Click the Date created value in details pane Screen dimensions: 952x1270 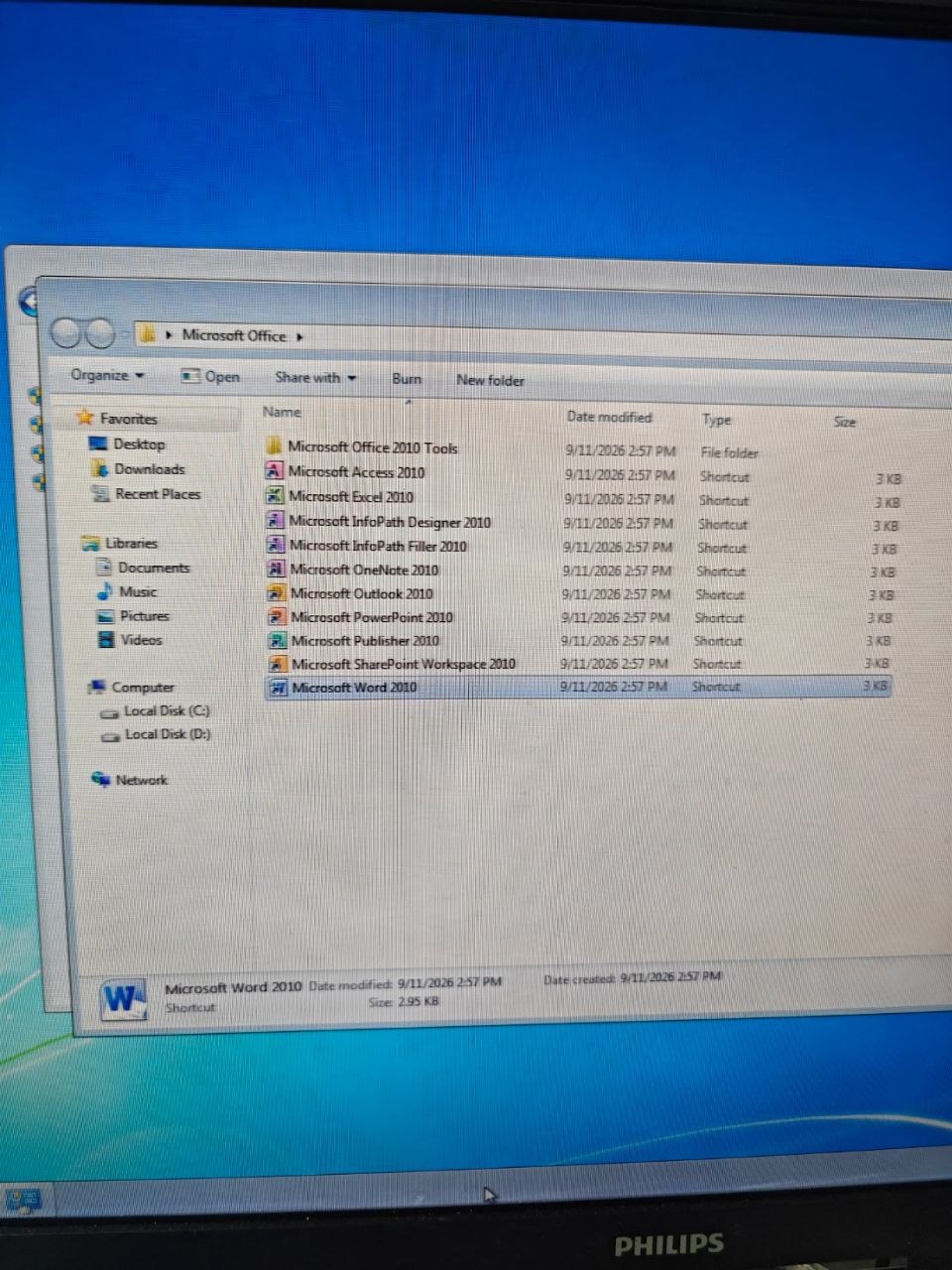671,977
